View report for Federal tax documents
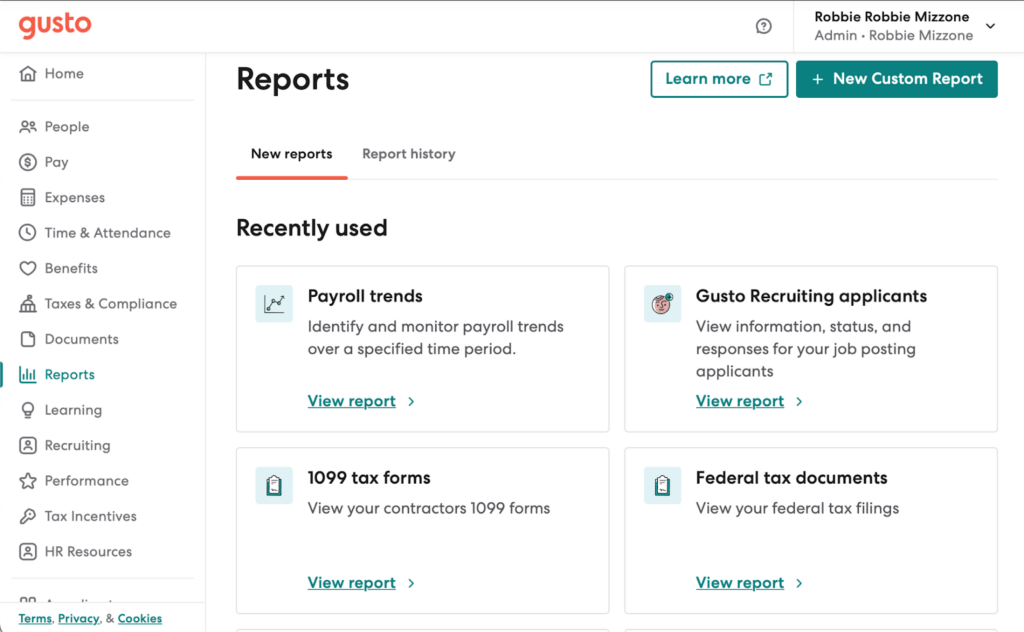The width and height of the screenshot is (1024, 632). pos(739,582)
